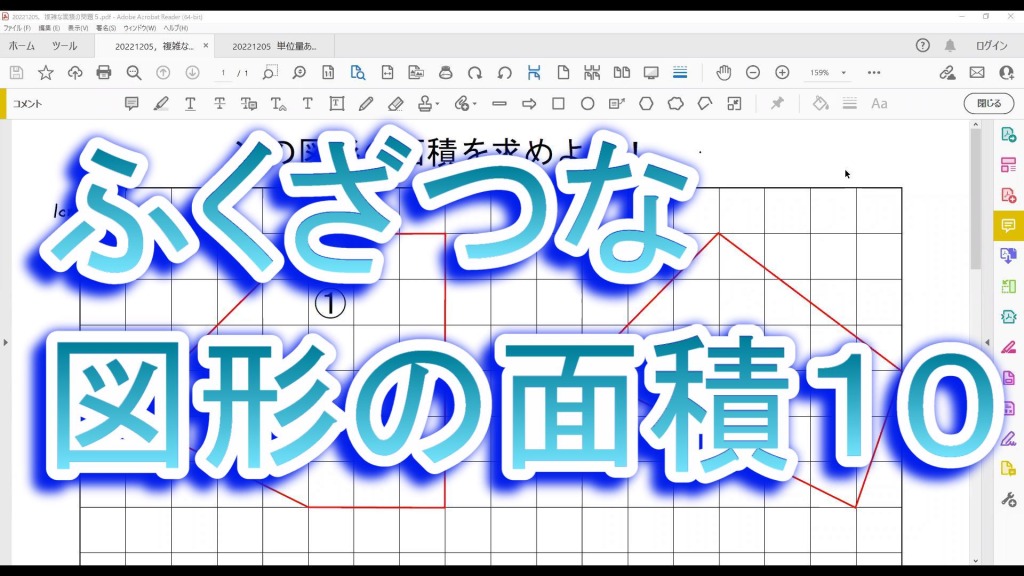Screen dimensions: 1024x576
Task: Open the 159% zoom level dropdown
Action: coord(843,73)
